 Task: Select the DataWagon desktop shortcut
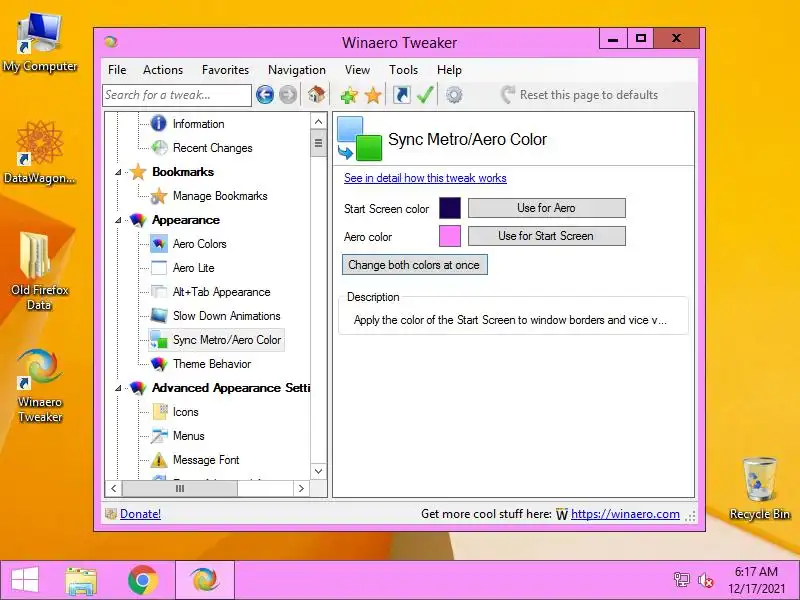[x=40, y=152]
